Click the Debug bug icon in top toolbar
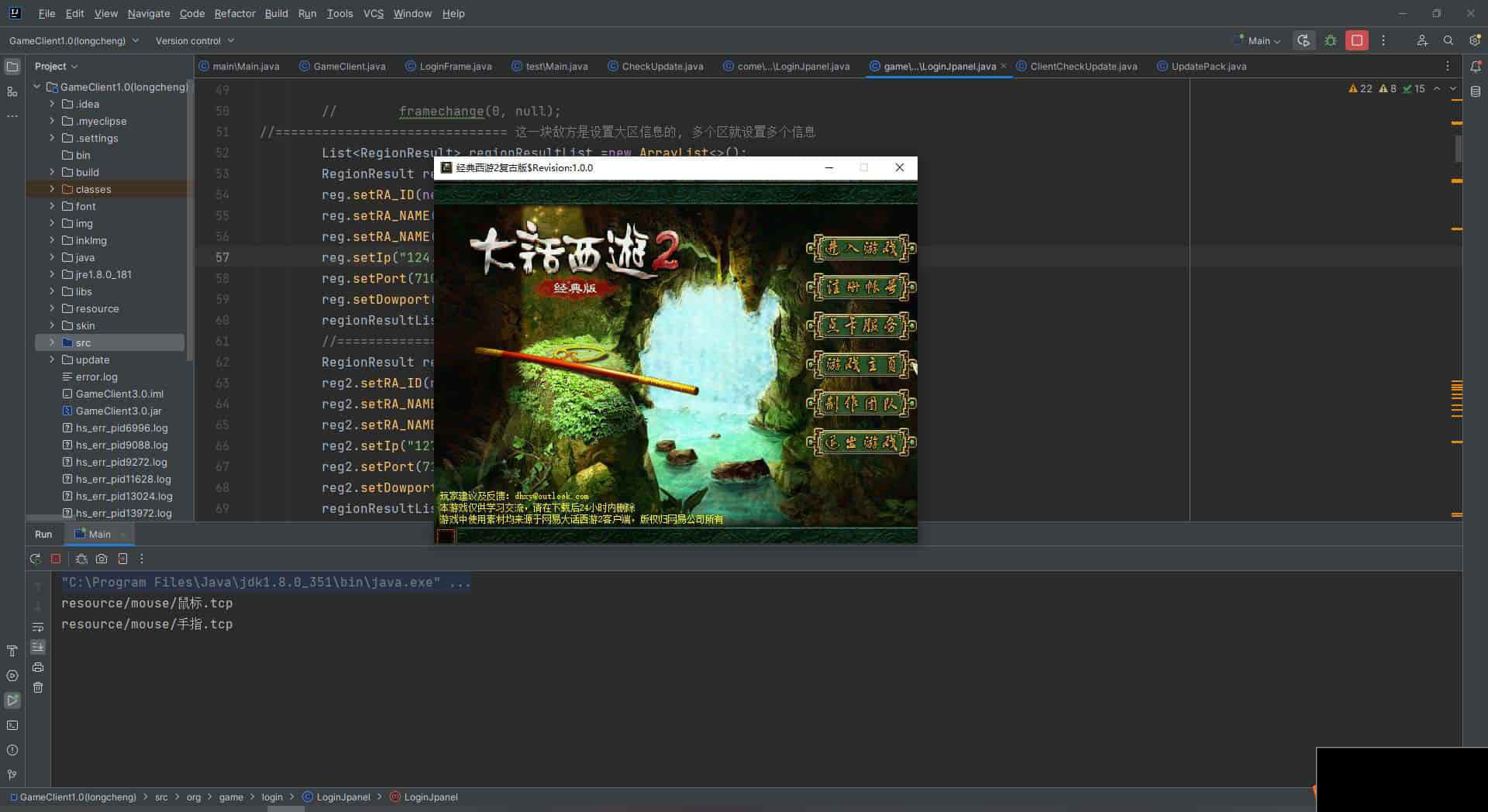This screenshot has height=812, width=1488. [x=1331, y=40]
